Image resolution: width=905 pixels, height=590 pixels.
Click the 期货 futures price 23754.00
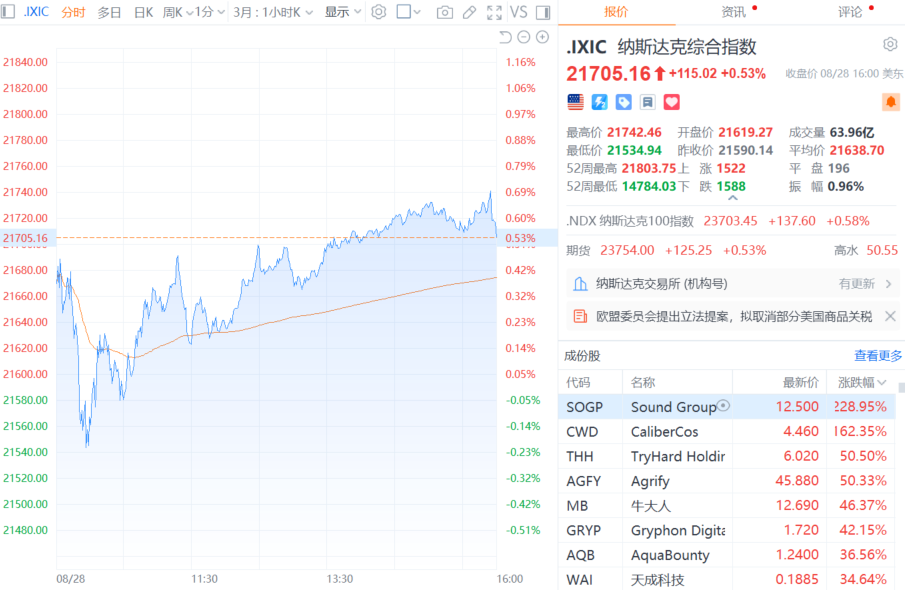(627, 251)
